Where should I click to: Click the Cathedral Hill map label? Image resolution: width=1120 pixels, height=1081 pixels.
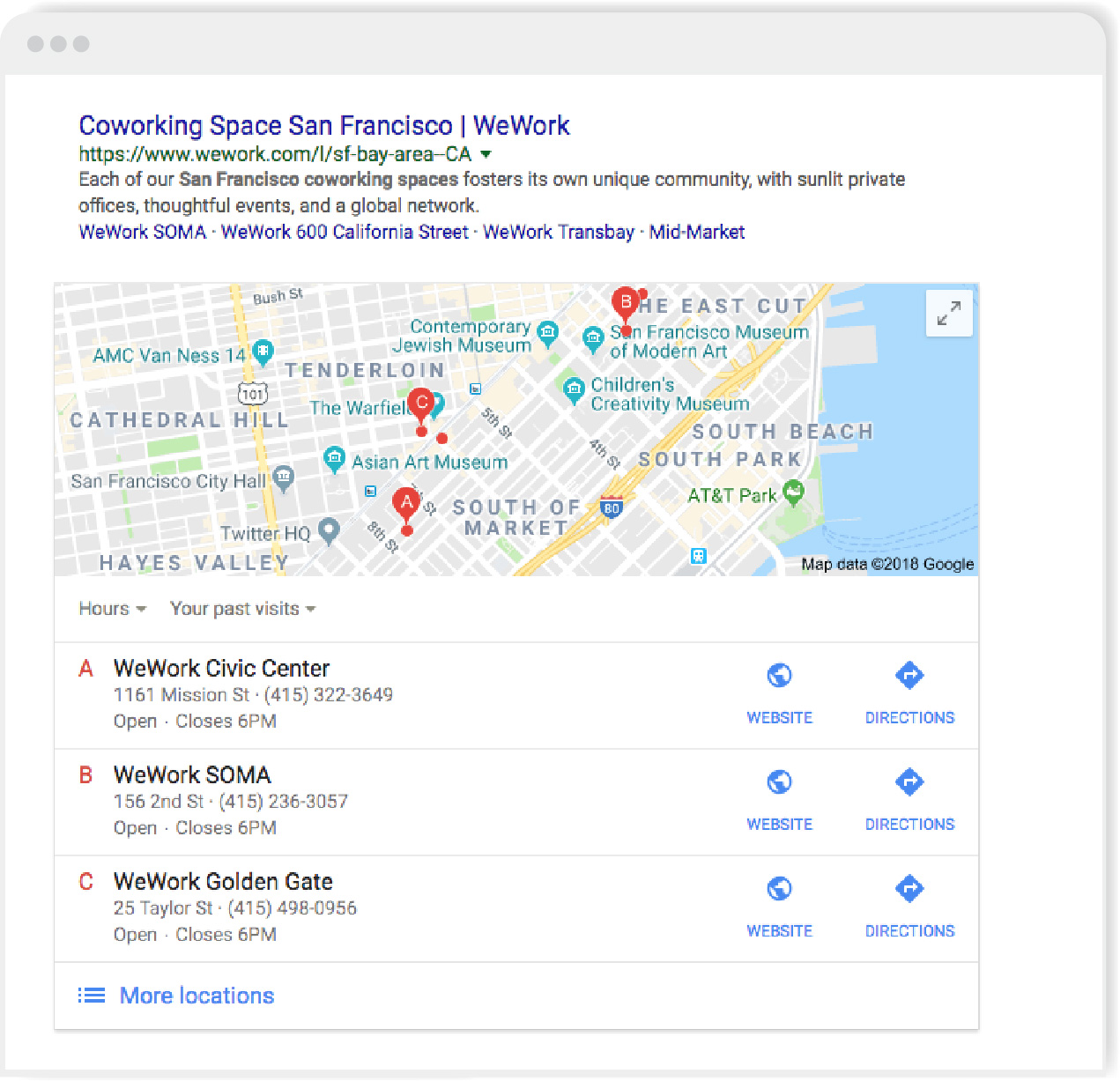pyautogui.click(x=180, y=420)
